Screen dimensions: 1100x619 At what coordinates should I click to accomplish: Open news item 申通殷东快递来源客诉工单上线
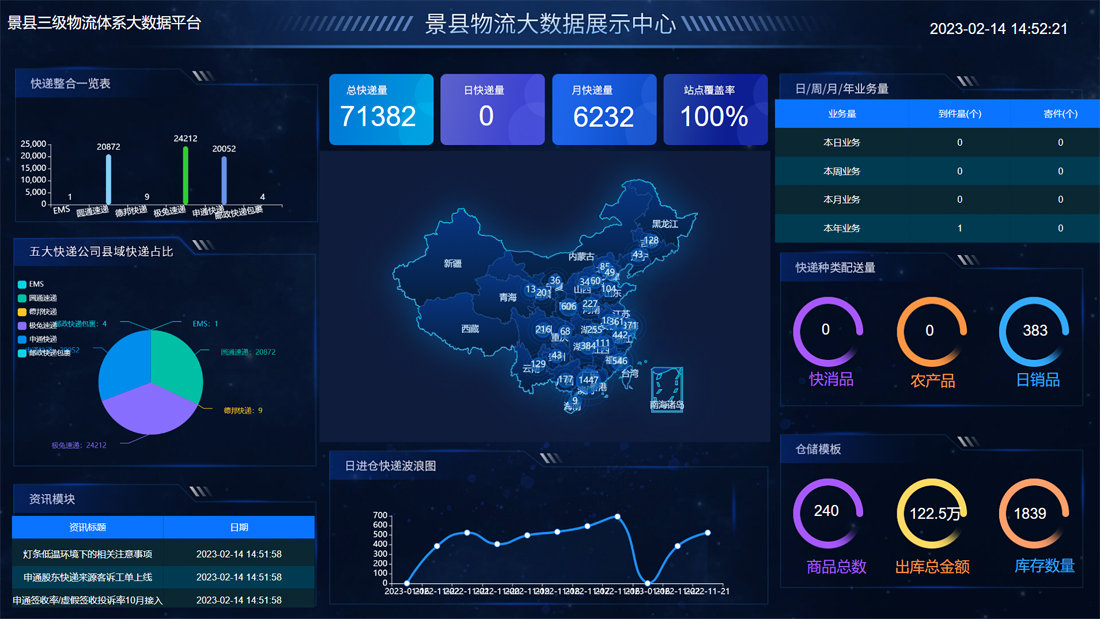click(x=88, y=577)
